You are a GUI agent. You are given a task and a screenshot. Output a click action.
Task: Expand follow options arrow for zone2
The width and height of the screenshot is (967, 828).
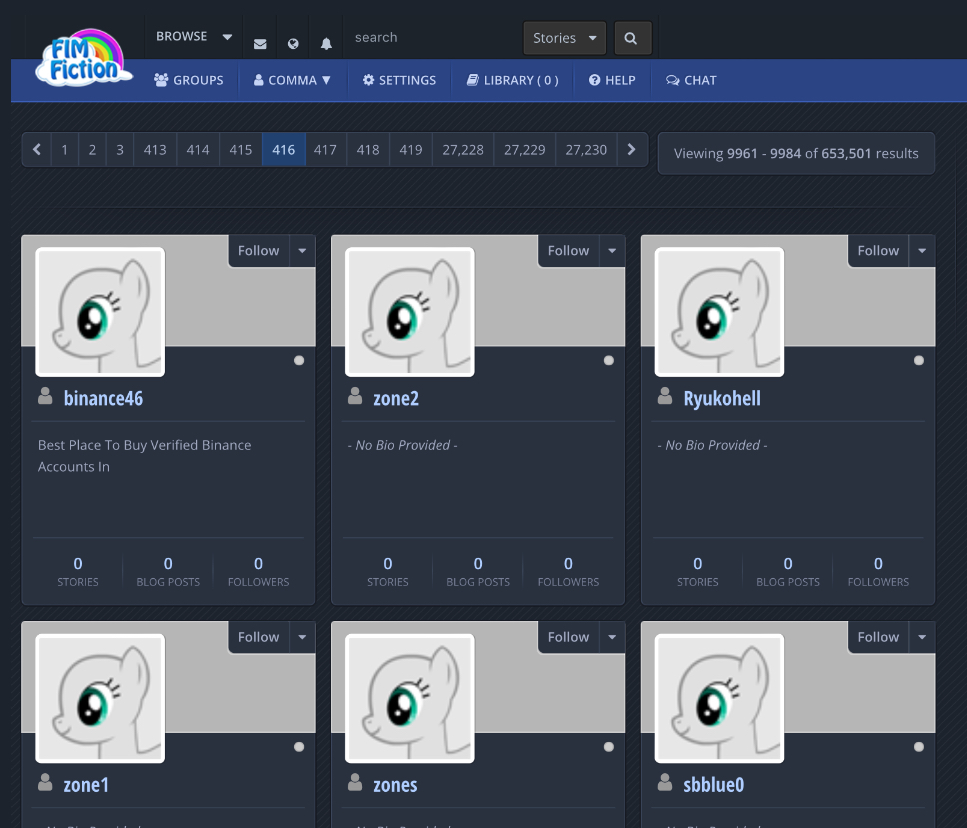click(x=612, y=251)
